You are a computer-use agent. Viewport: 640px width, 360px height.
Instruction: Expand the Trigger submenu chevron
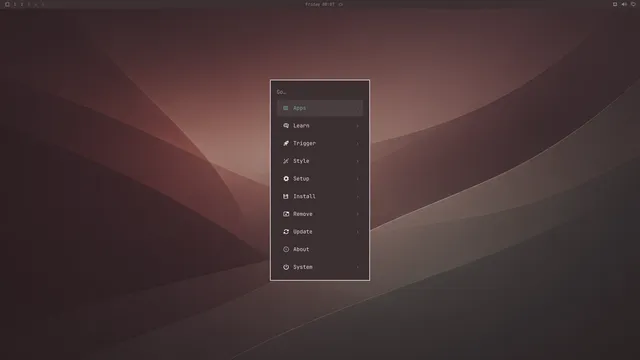(358, 144)
